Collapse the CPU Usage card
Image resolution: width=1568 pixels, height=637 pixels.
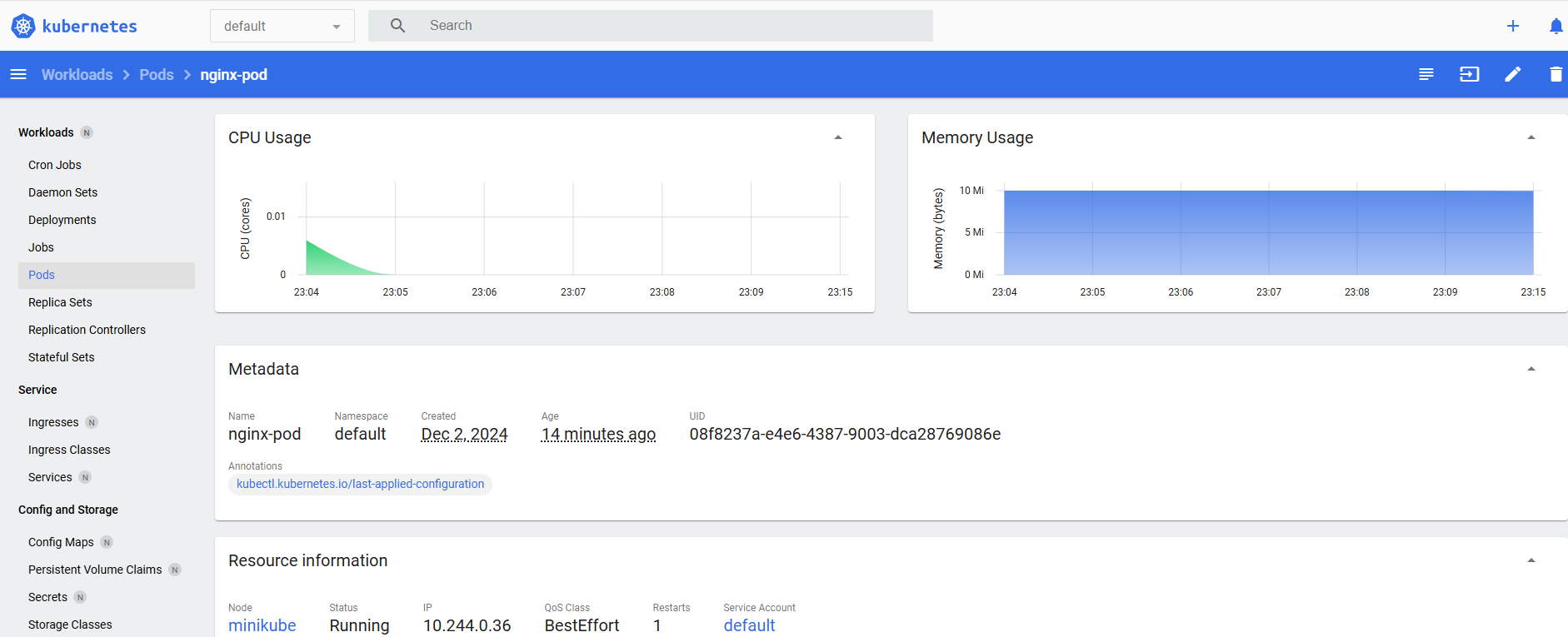[838, 137]
